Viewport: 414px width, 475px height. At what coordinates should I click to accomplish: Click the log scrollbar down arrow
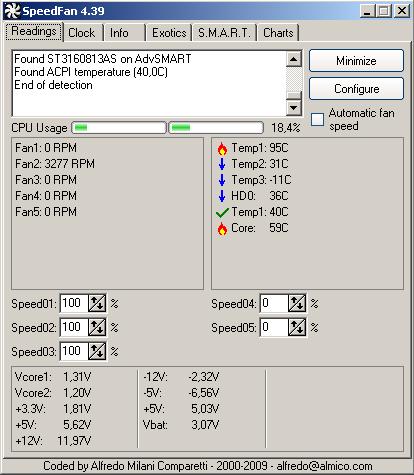[x=294, y=108]
